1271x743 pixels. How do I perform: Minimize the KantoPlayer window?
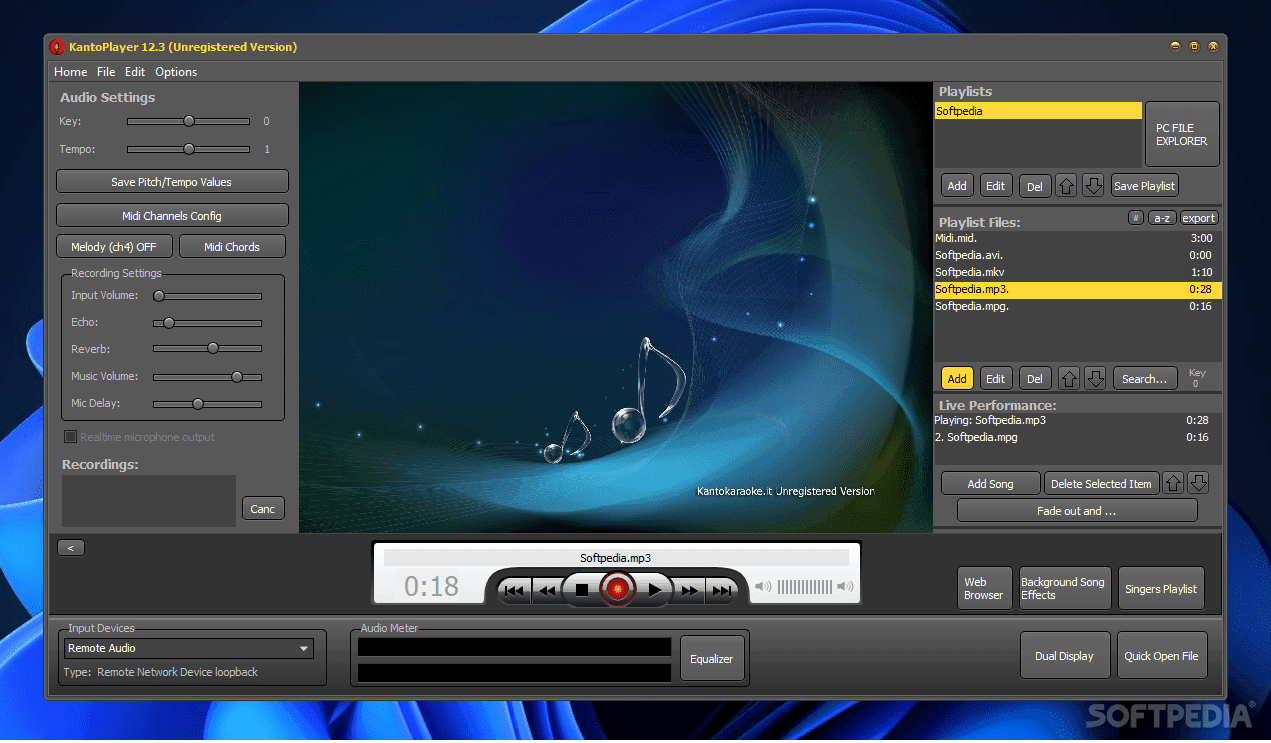[1175, 46]
